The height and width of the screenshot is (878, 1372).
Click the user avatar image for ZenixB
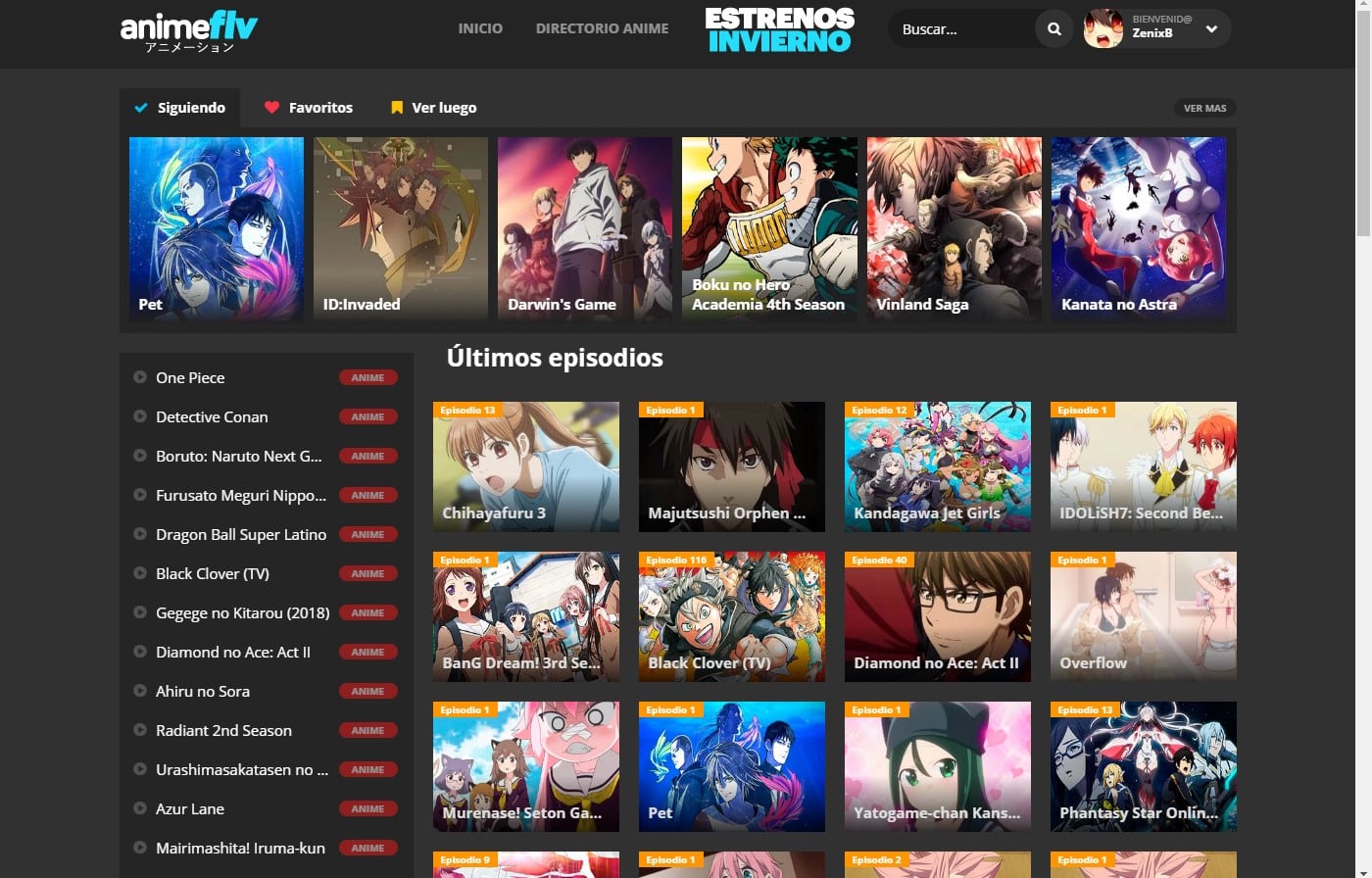[1102, 28]
